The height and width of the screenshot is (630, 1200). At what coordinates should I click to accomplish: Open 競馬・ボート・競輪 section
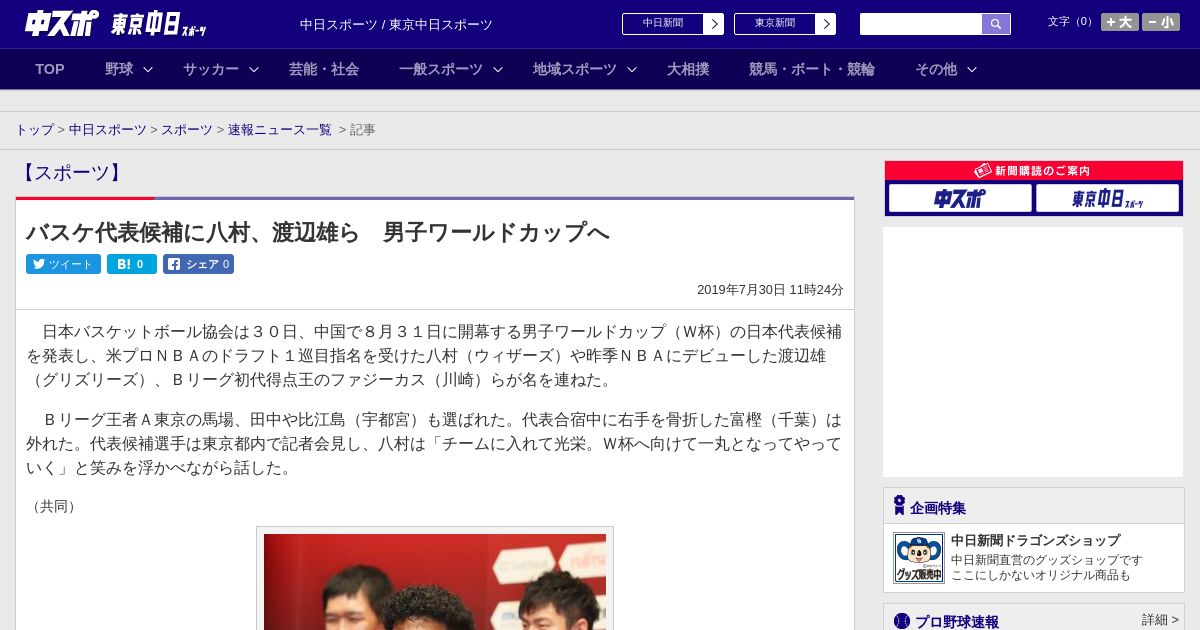(812, 69)
